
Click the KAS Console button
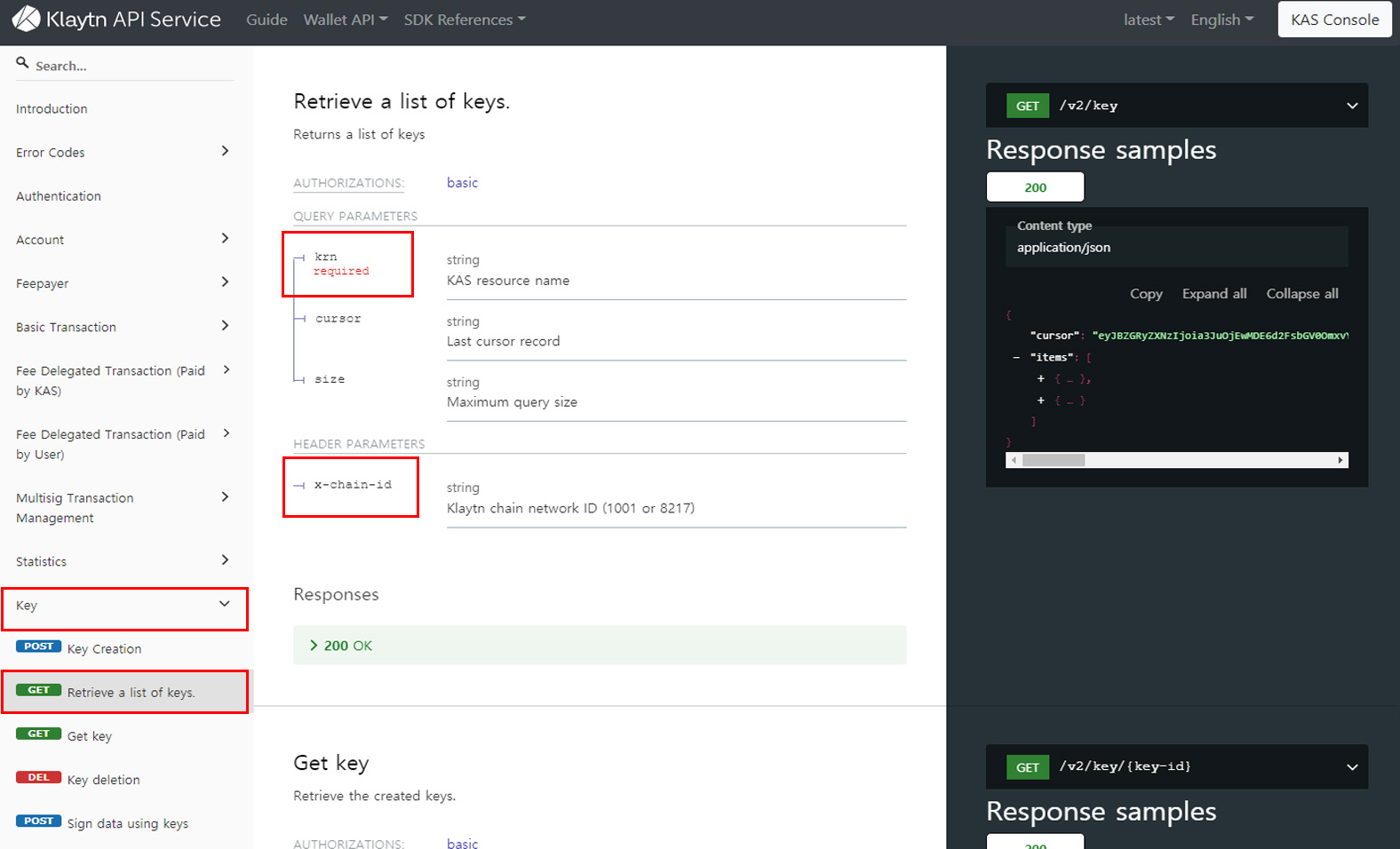[x=1334, y=20]
